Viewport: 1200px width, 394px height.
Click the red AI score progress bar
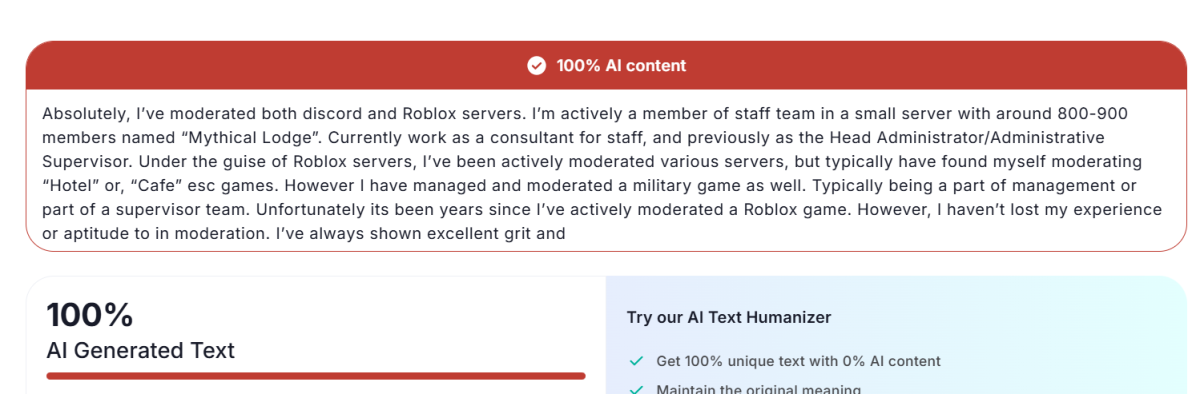316,376
